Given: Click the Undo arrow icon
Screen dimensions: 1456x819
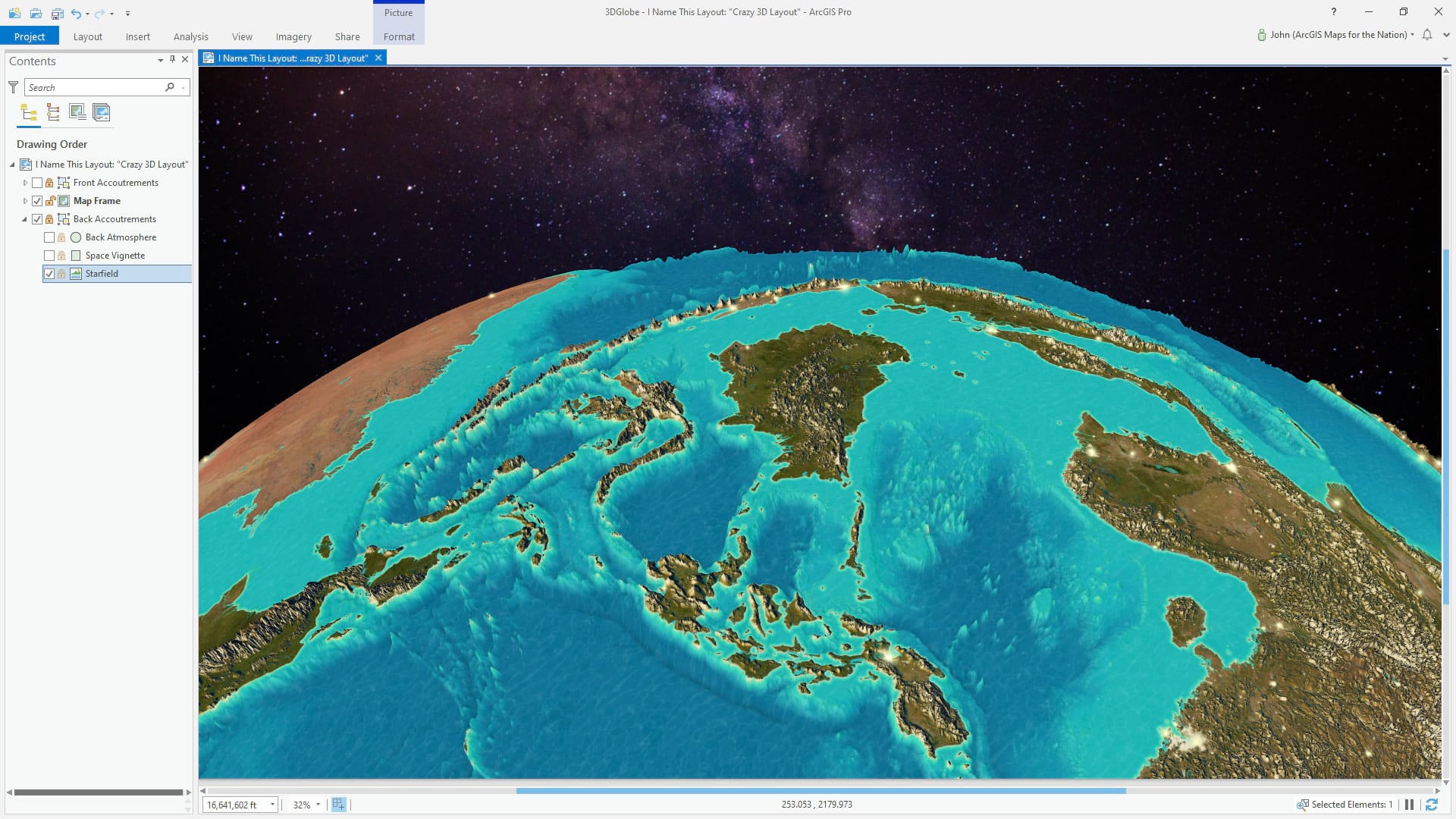Looking at the screenshot, I should click(x=76, y=13).
